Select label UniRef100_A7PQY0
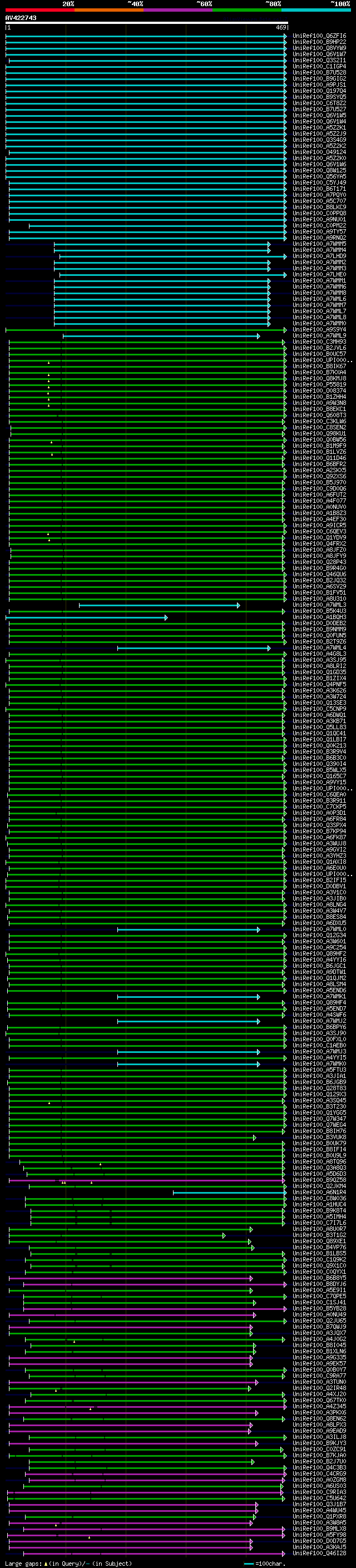This screenshot has width=356, height=1568. pyautogui.click(x=319, y=195)
